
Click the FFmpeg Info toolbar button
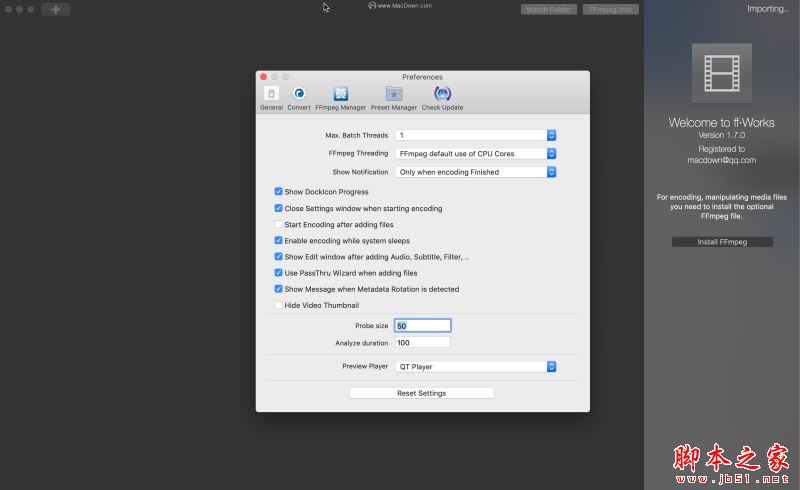[x=610, y=10]
